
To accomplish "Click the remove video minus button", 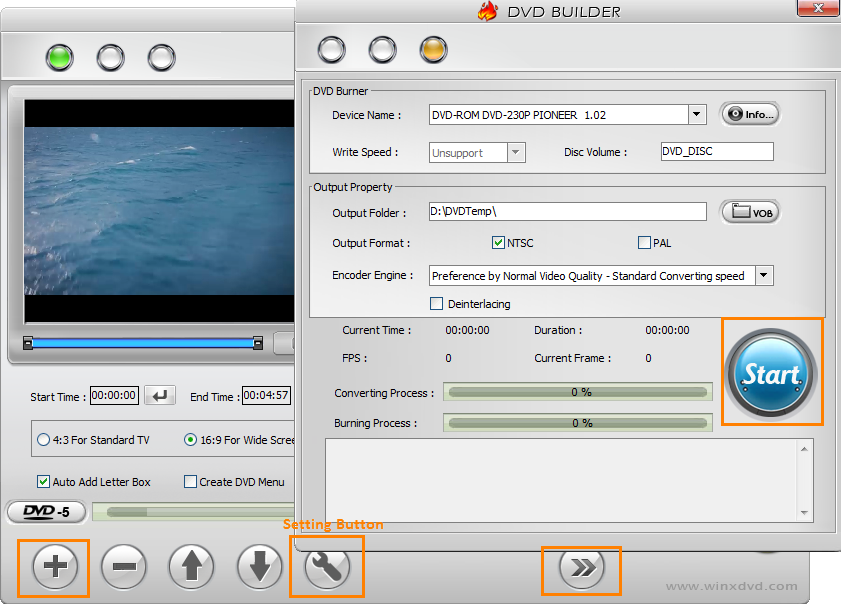I will (x=123, y=566).
